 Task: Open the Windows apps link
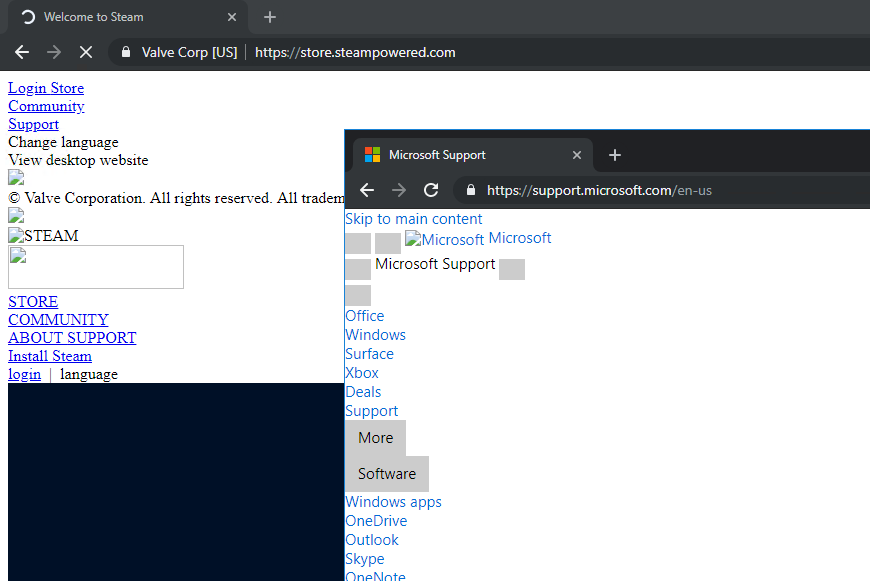[x=393, y=502]
